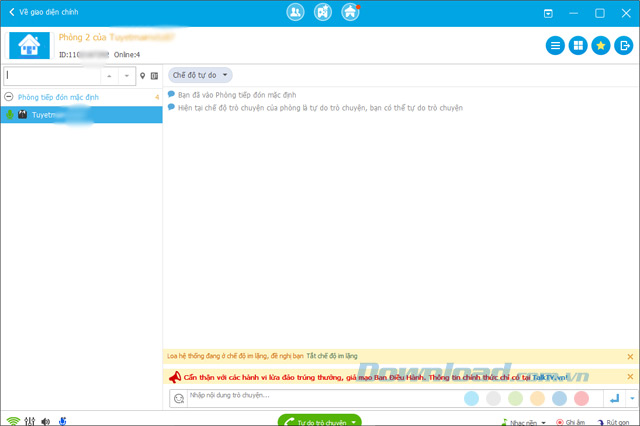Click the green "Tự do trò chuyện" button
This screenshot has width=640, height=426.
[320, 420]
